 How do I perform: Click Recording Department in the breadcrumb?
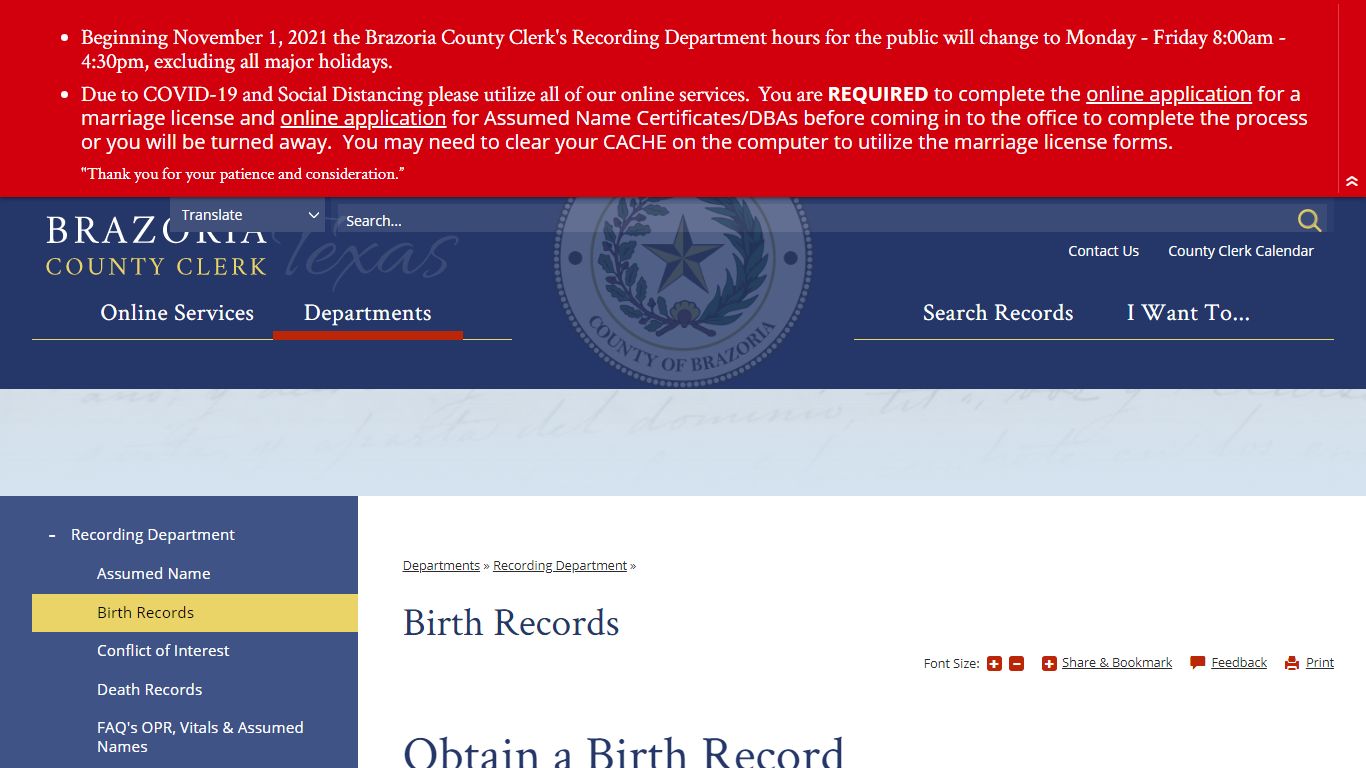point(560,566)
